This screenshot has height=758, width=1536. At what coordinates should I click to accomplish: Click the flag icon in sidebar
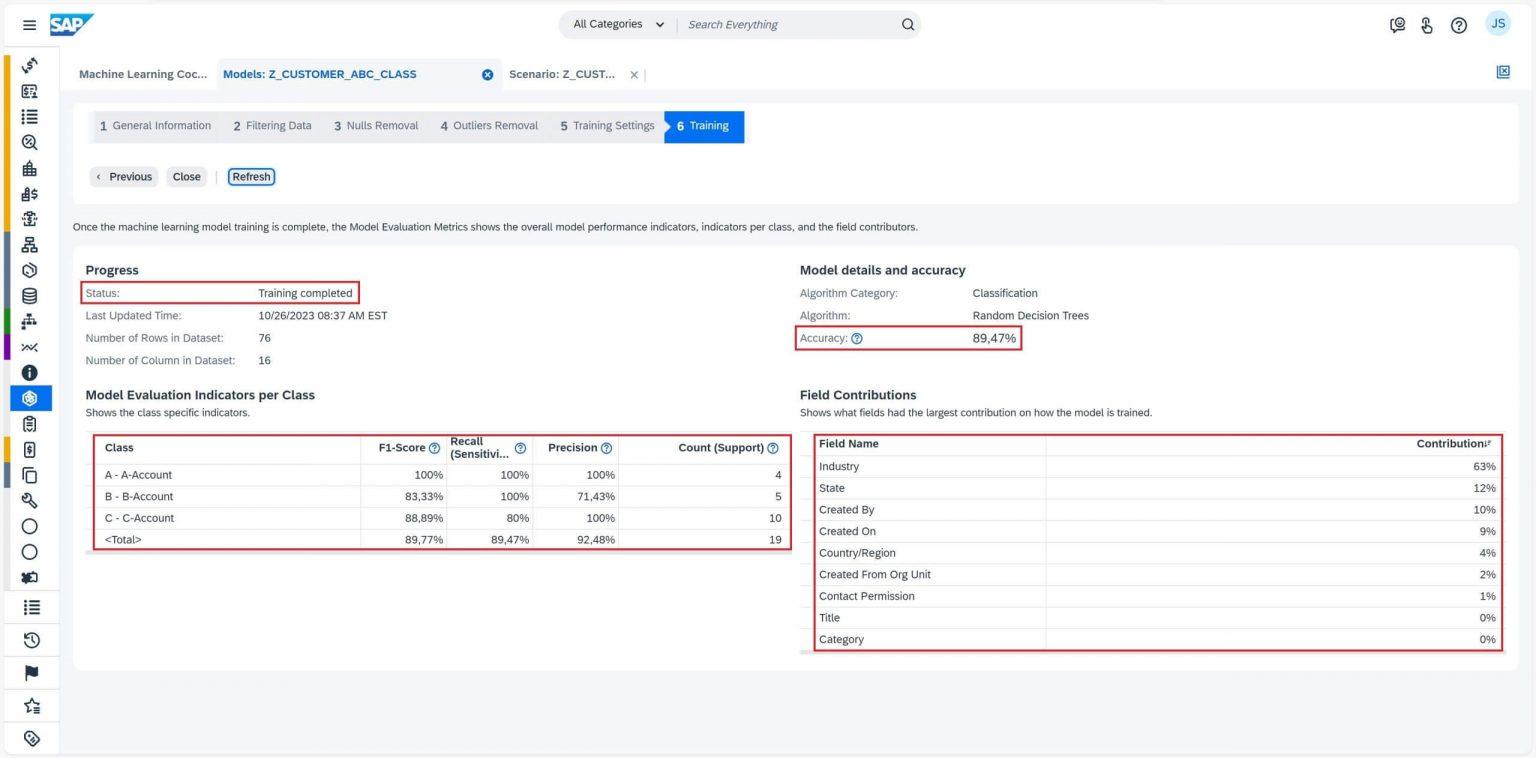coord(31,673)
